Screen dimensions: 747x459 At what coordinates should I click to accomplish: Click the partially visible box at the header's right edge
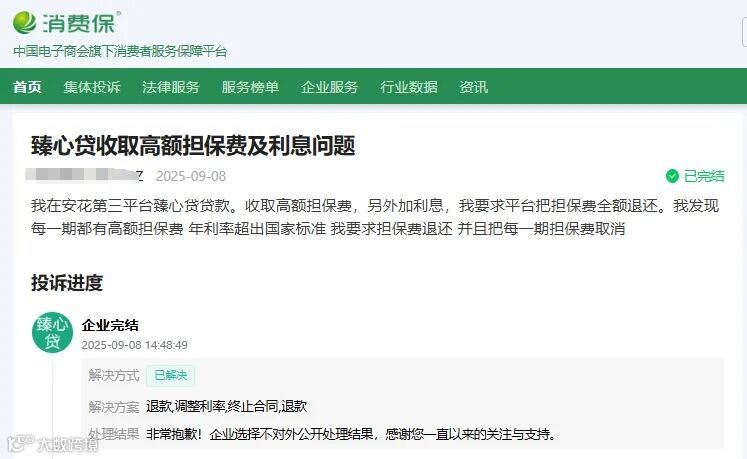click(x=744, y=31)
